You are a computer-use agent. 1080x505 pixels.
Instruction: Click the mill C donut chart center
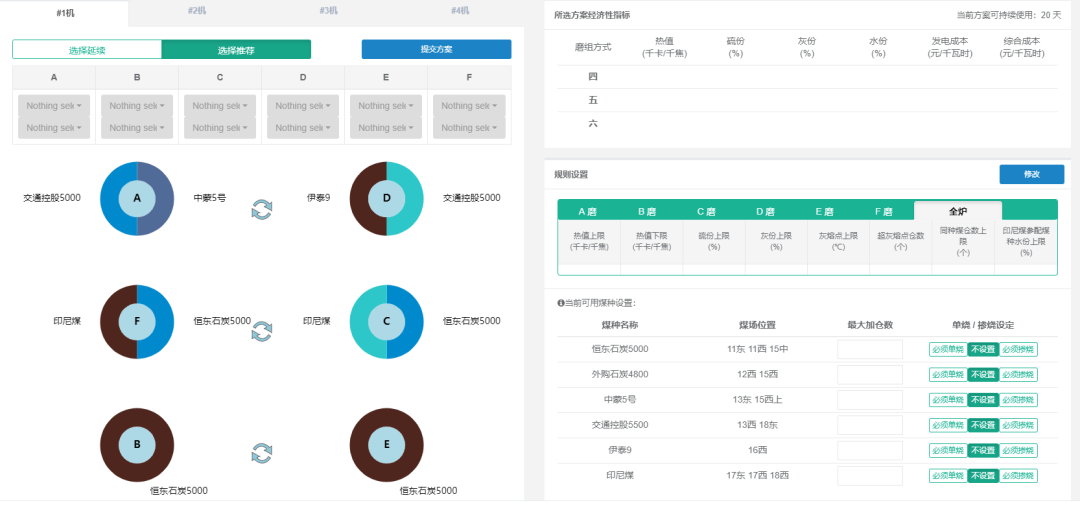coord(387,322)
